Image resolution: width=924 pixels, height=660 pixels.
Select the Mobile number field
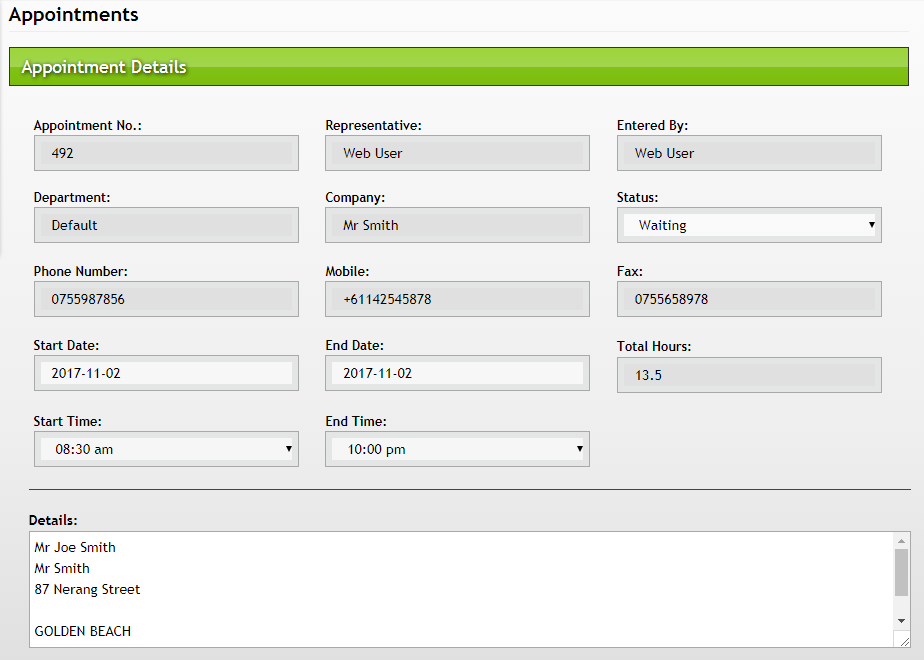(x=457, y=299)
